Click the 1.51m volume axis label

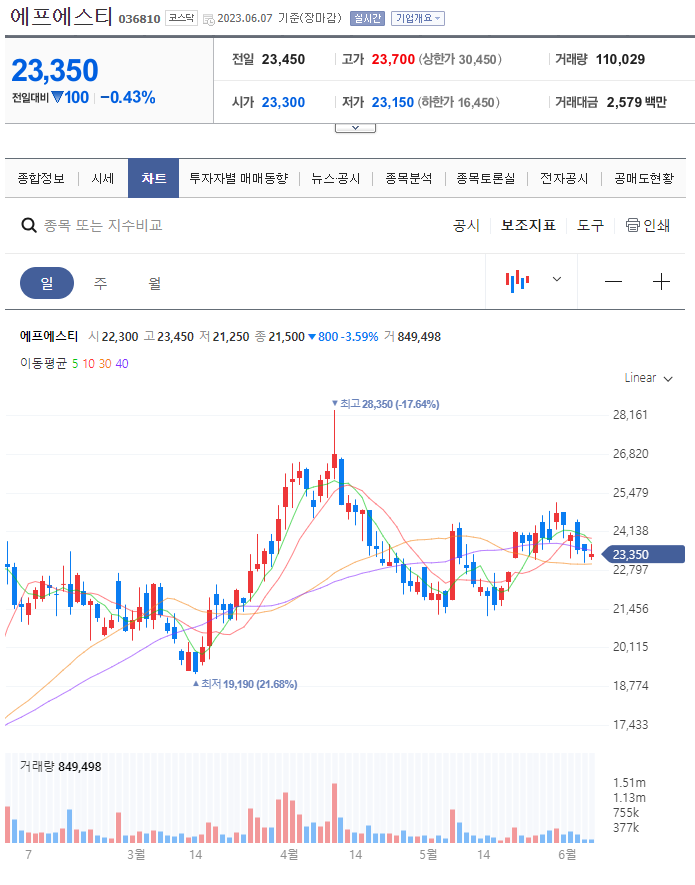[630, 783]
